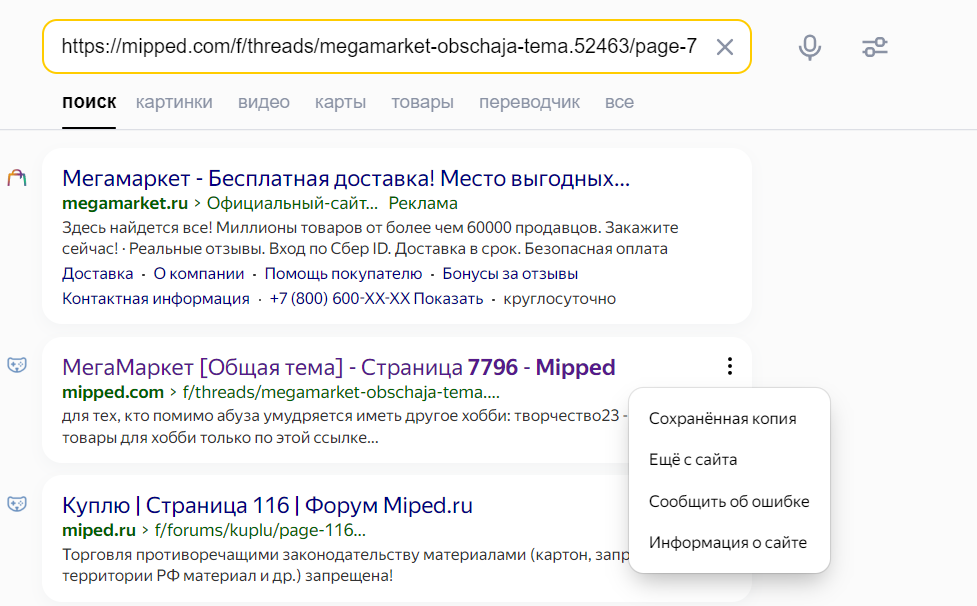The image size is (977, 606).
Task: Click inside the search URL input field
Action: 379,47
